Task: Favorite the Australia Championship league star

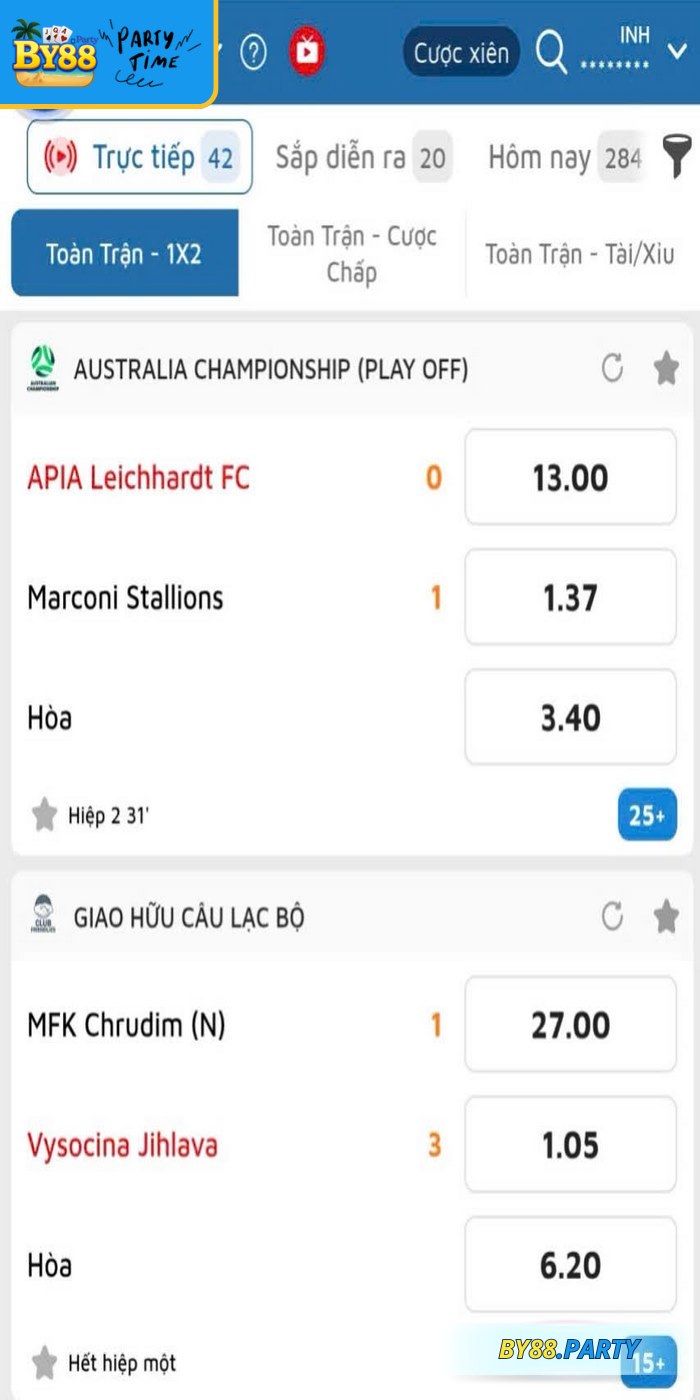Action: [x=666, y=369]
